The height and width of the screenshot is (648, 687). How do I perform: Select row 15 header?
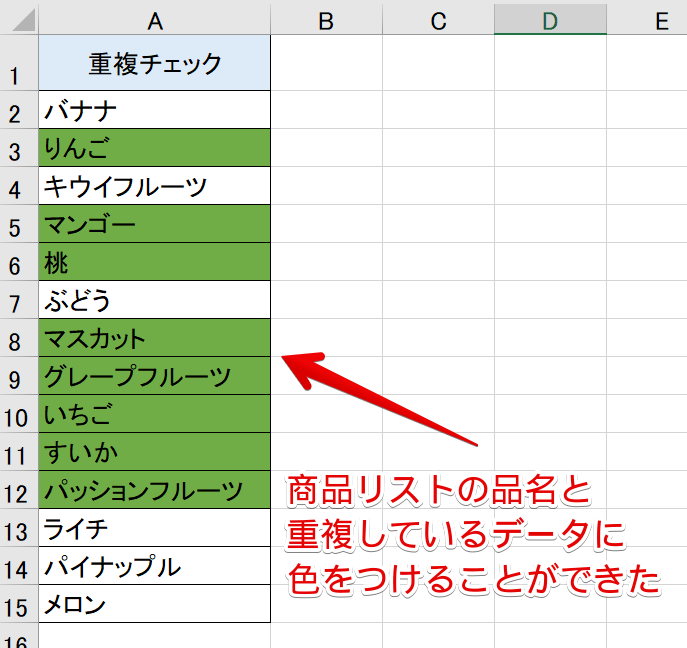(x=18, y=606)
